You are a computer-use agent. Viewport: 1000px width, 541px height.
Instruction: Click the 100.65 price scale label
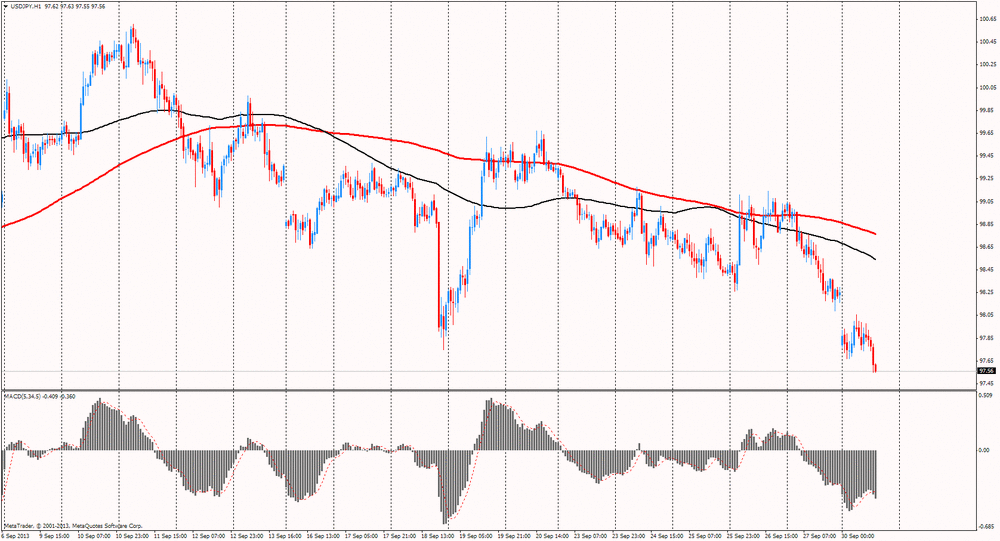pos(987,19)
